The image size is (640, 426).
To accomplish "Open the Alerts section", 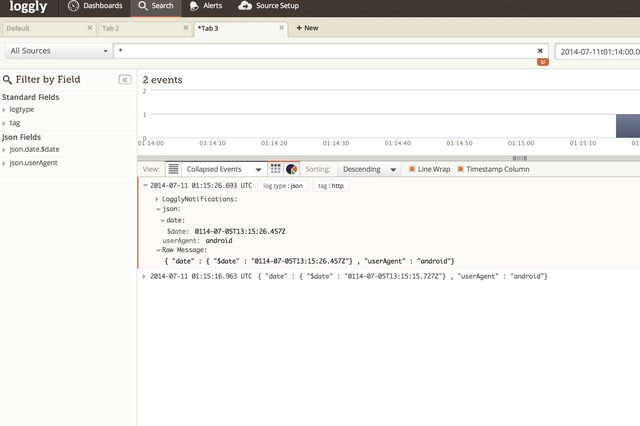I will click(206, 6).
